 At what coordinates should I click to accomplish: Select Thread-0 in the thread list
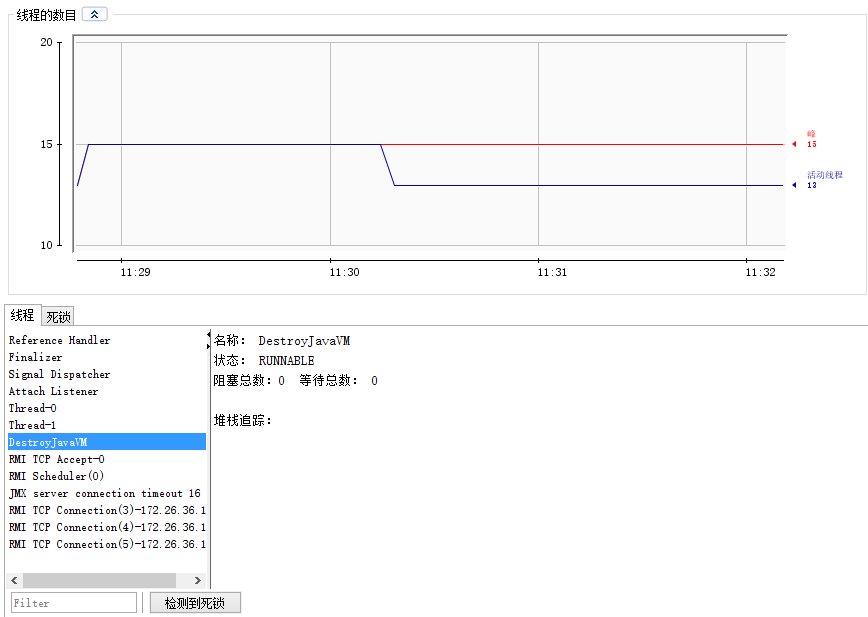pyautogui.click(x=30, y=407)
